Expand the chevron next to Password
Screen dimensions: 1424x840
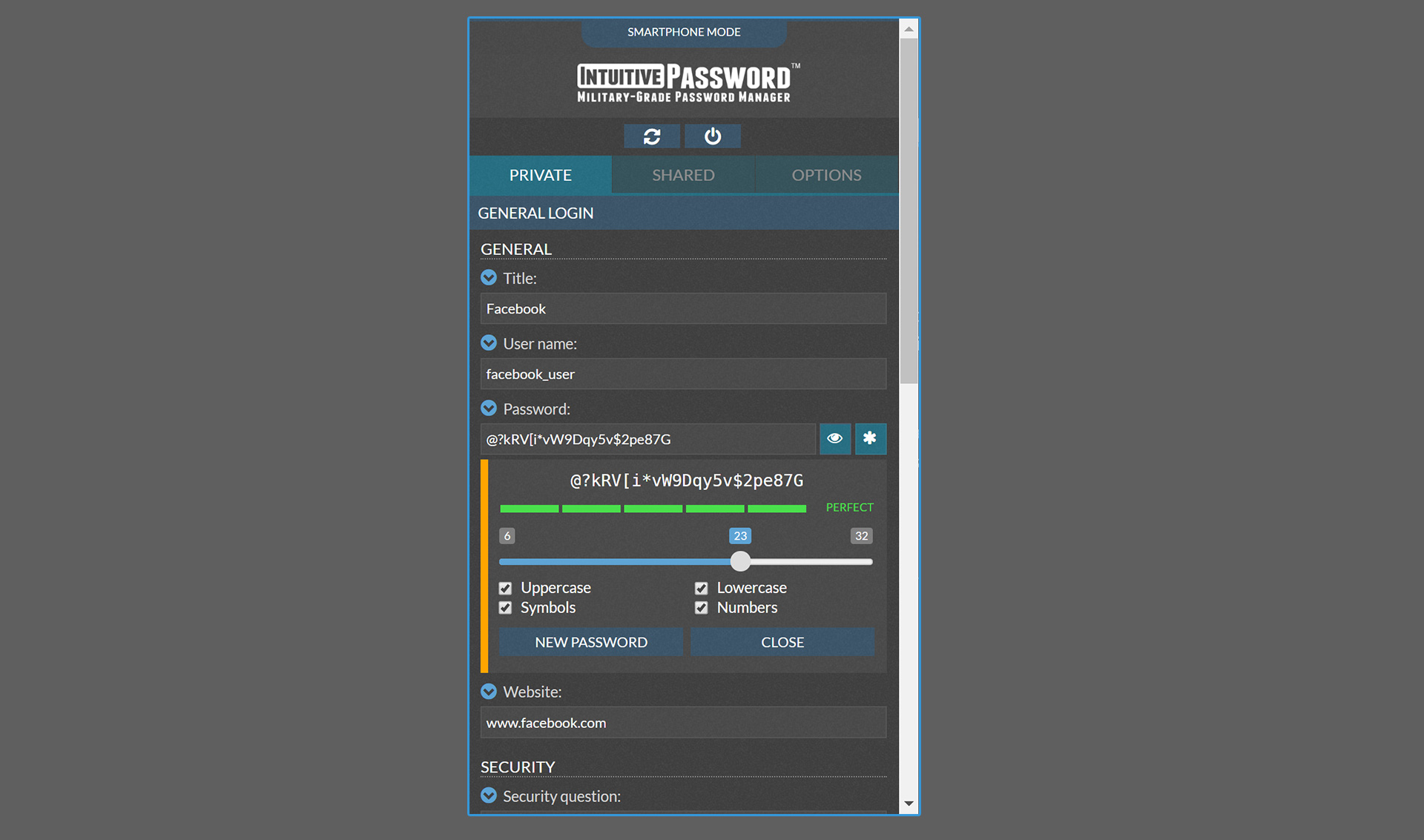[489, 408]
